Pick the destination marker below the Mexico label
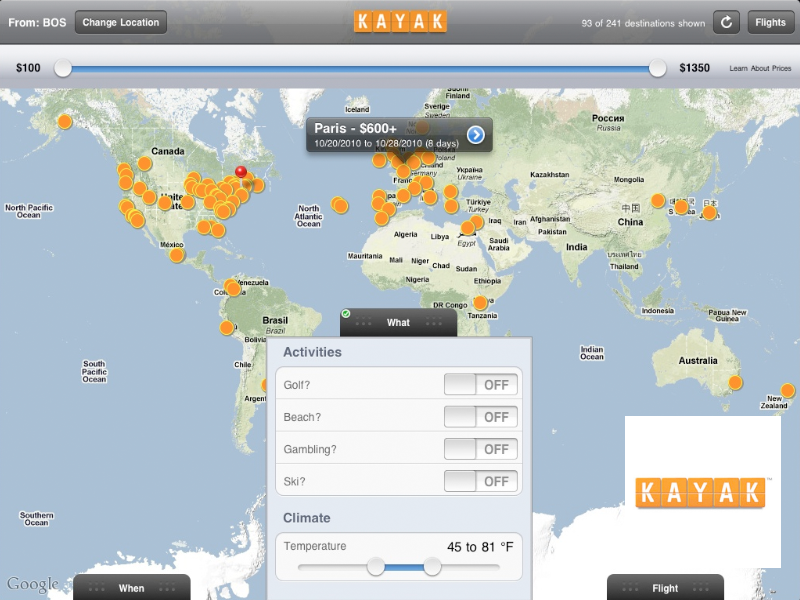The image size is (800, 600). tap(177, 255)
